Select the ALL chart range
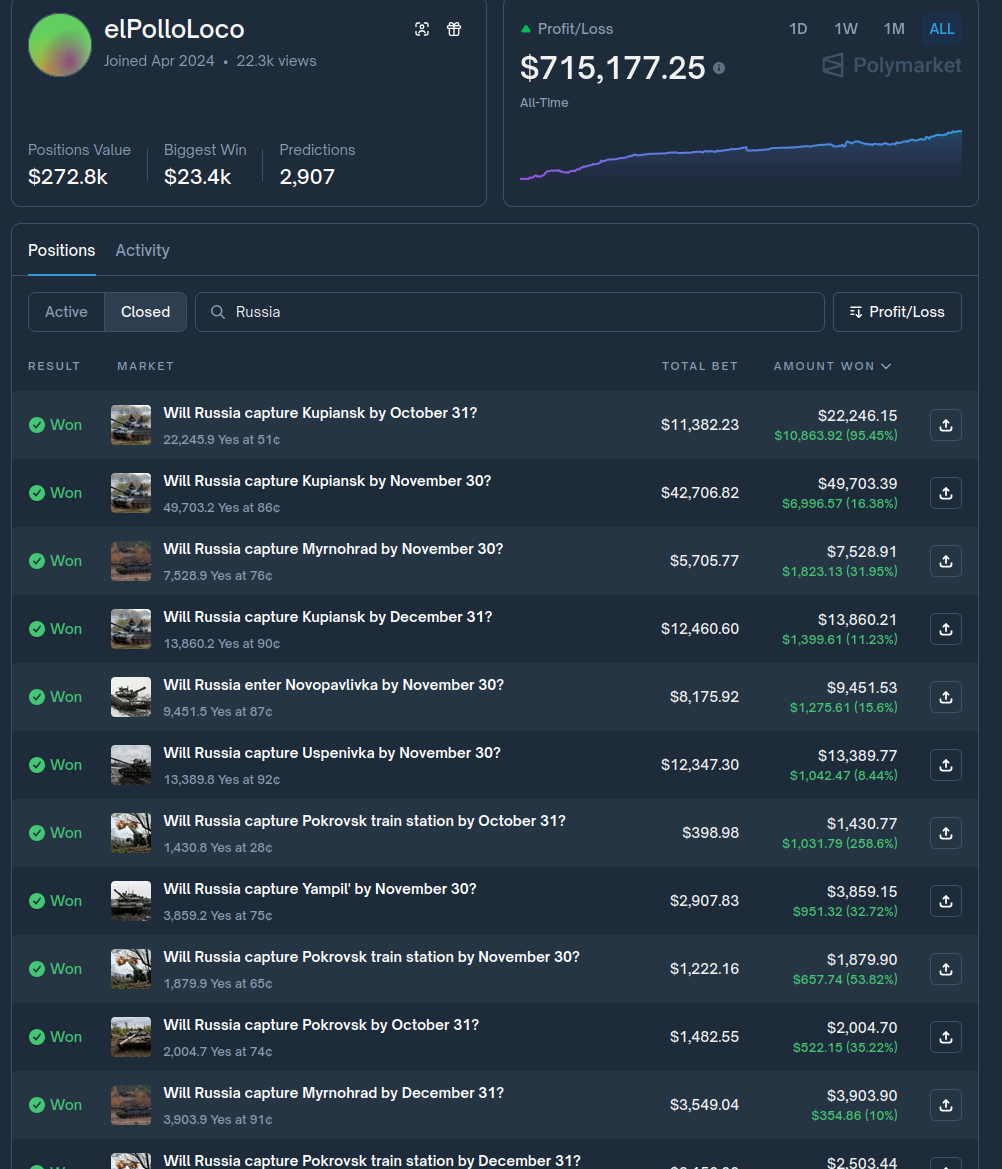The height and width of the screenshot is (1169, 1002). point(942,29)
